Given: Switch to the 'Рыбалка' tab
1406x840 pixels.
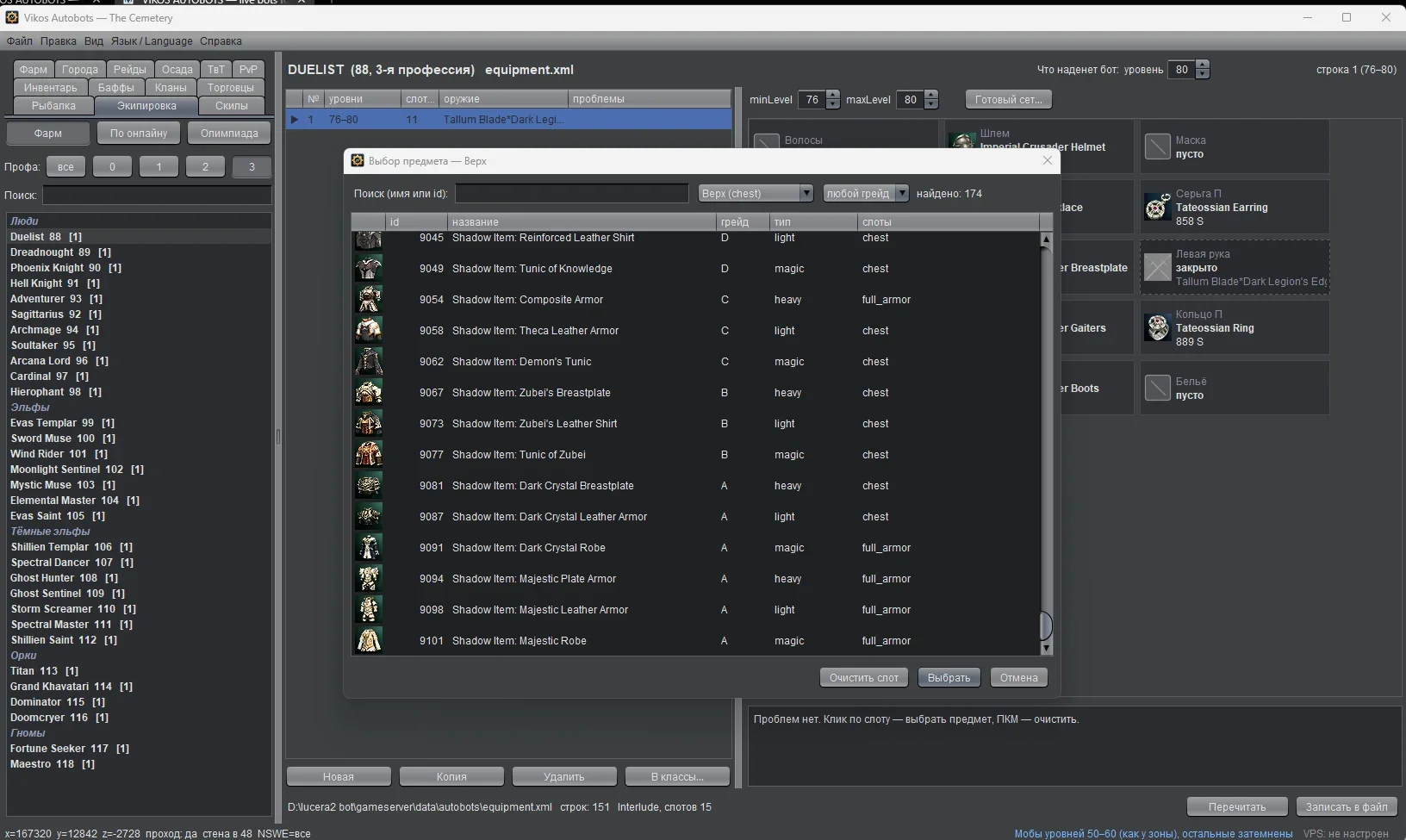Looking at the screenshot, I should (x=53, y=105).
